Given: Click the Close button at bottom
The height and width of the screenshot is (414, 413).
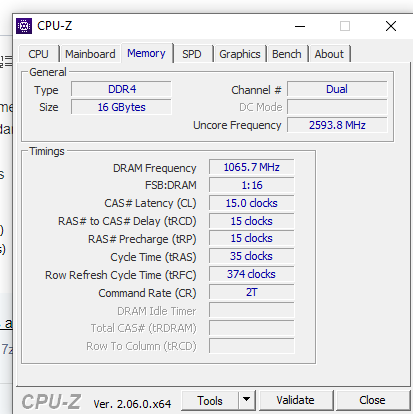Looking at the screenshot, I should (372, 400).
